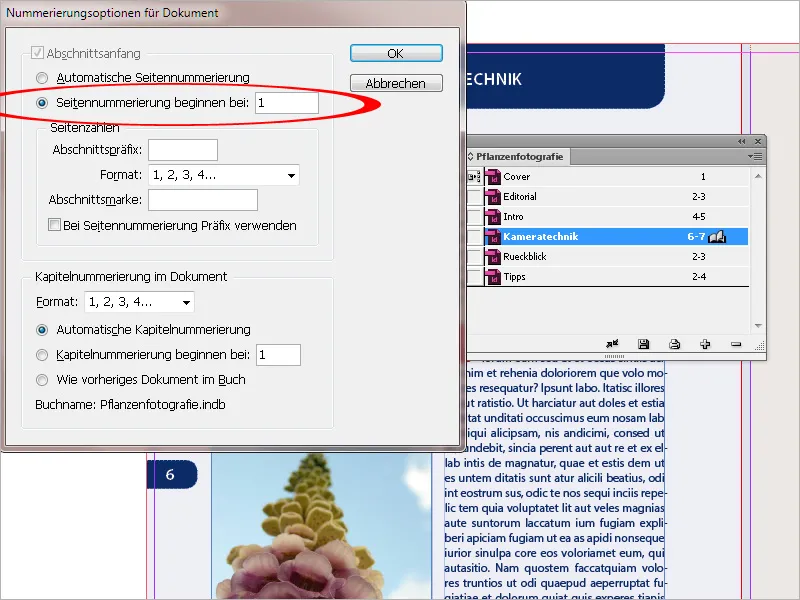Screen dimensions: 800x600
Task: Select the Rueckblick document row
Action: tap(608, 257)
